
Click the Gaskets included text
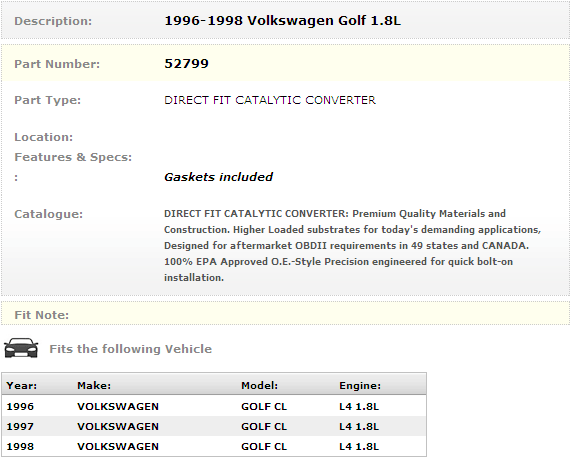click(218, 177)
